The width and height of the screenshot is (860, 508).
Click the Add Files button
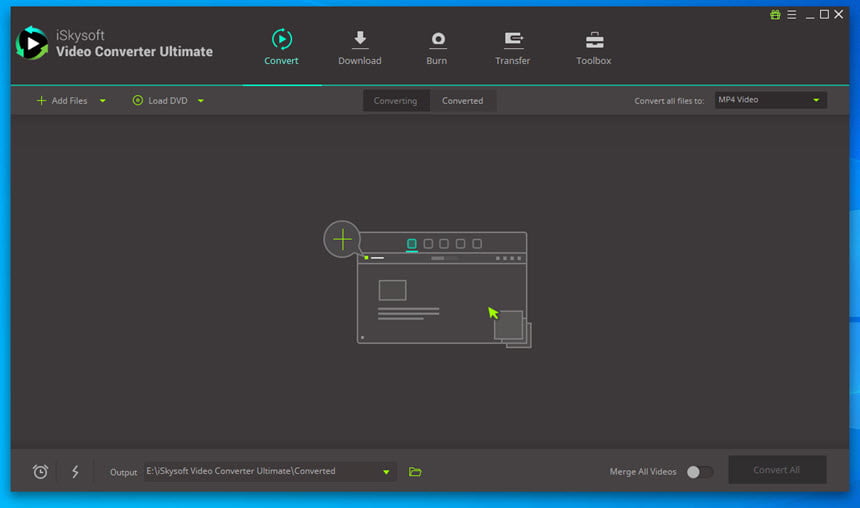(62, 100)
